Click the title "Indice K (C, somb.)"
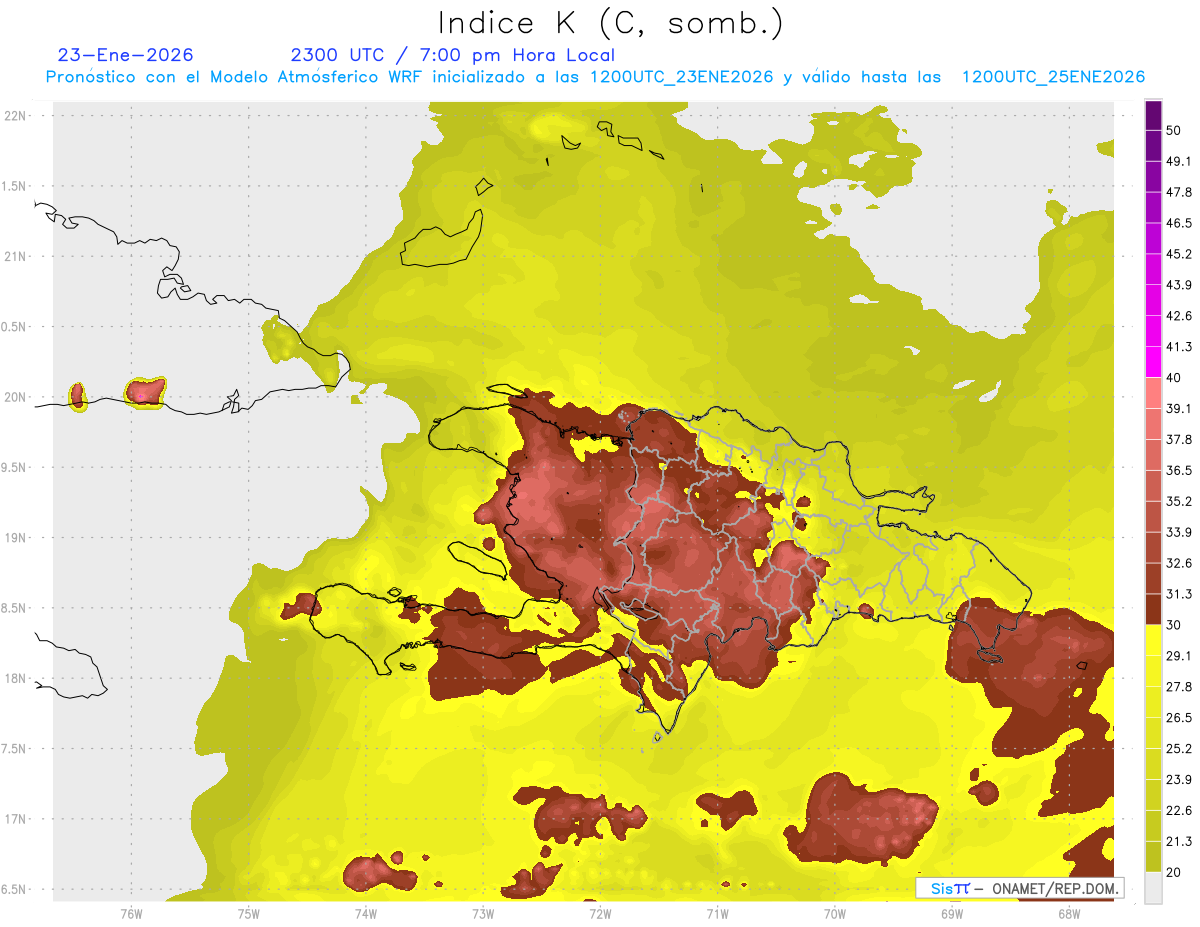 [x=611, y=22]
